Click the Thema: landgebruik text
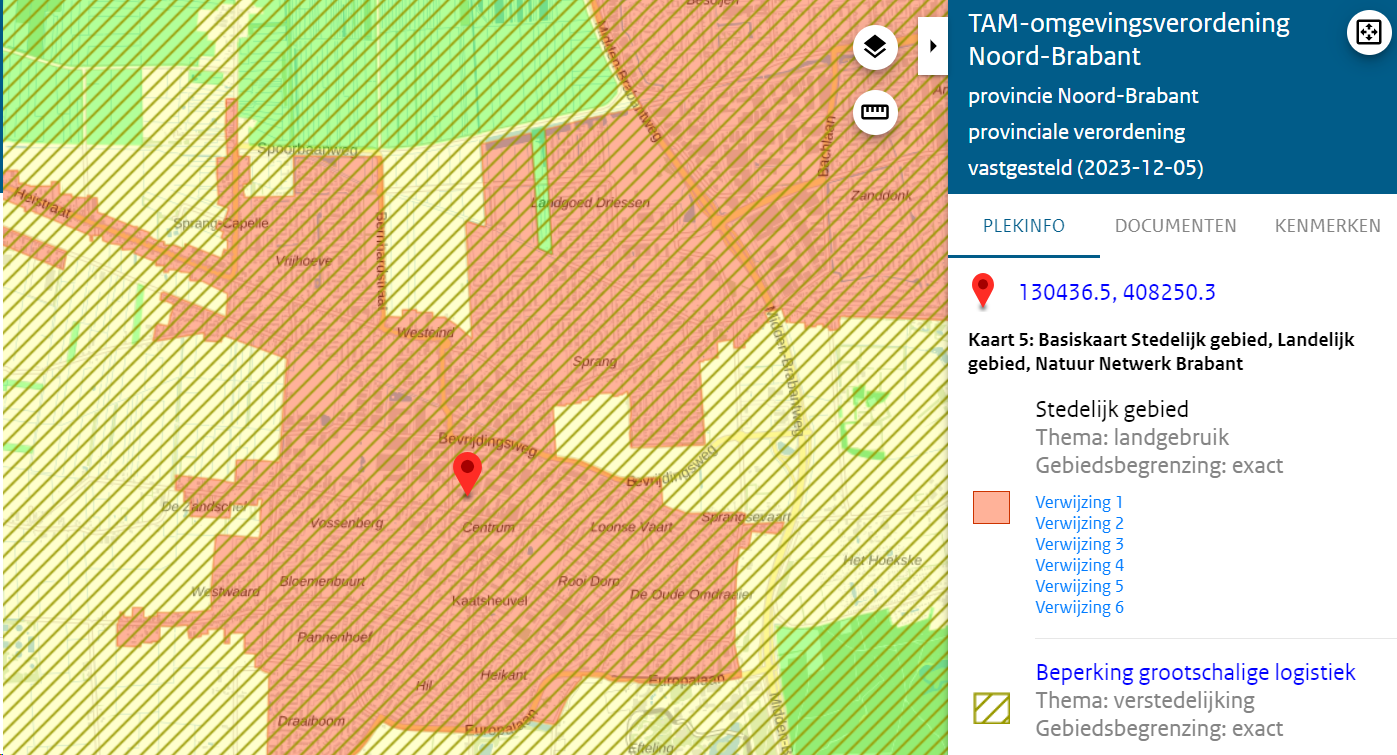Viewport: 1397px width, 755px height. (x=1133, y=437)
